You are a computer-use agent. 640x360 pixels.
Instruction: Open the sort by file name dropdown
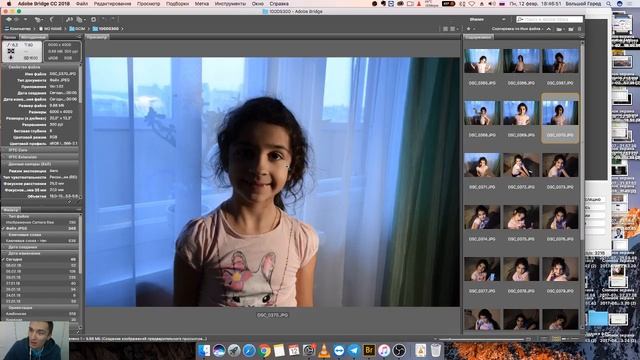(x=517, y=29)
